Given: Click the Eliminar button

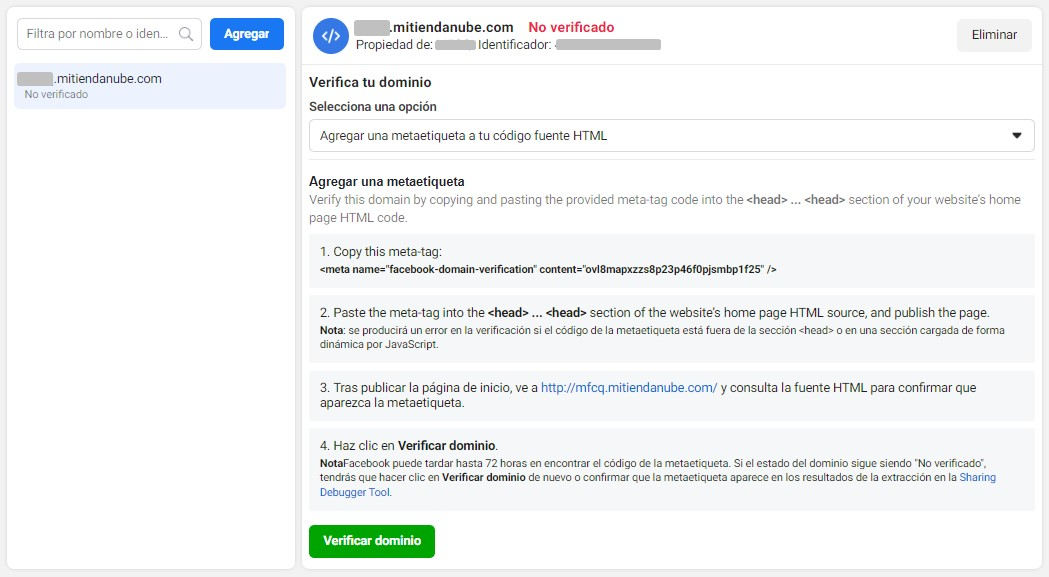Looking at the screenshot, I should (x=994, y=35).
